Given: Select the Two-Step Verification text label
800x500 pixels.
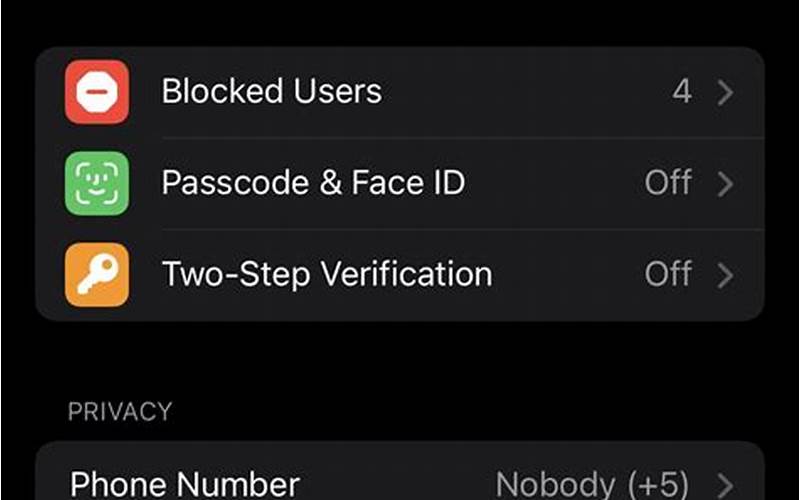Looking at the screenshot, I should pyautogui.click(x=327, y=274).
